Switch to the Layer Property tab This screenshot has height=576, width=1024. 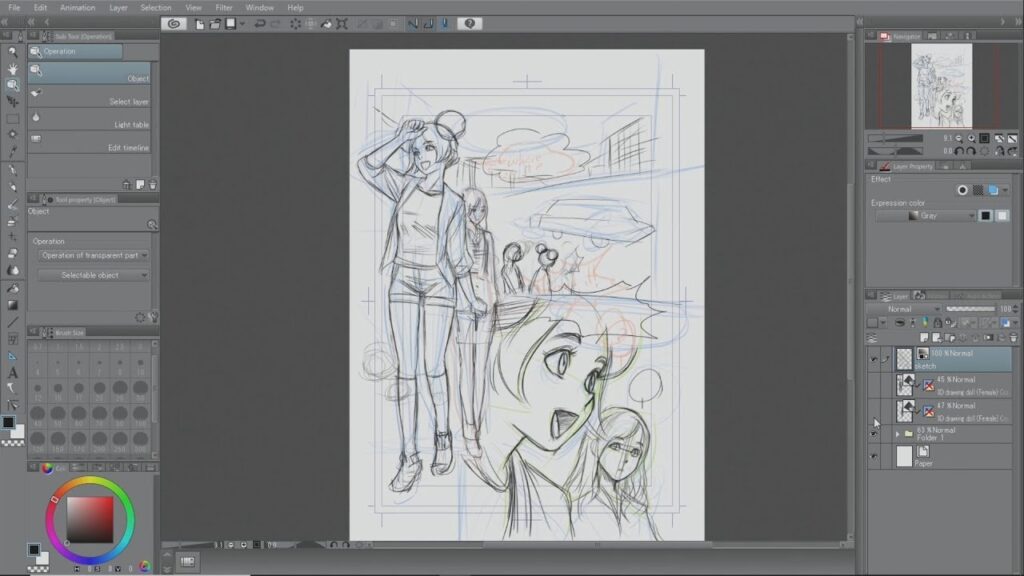coord(906,166)
